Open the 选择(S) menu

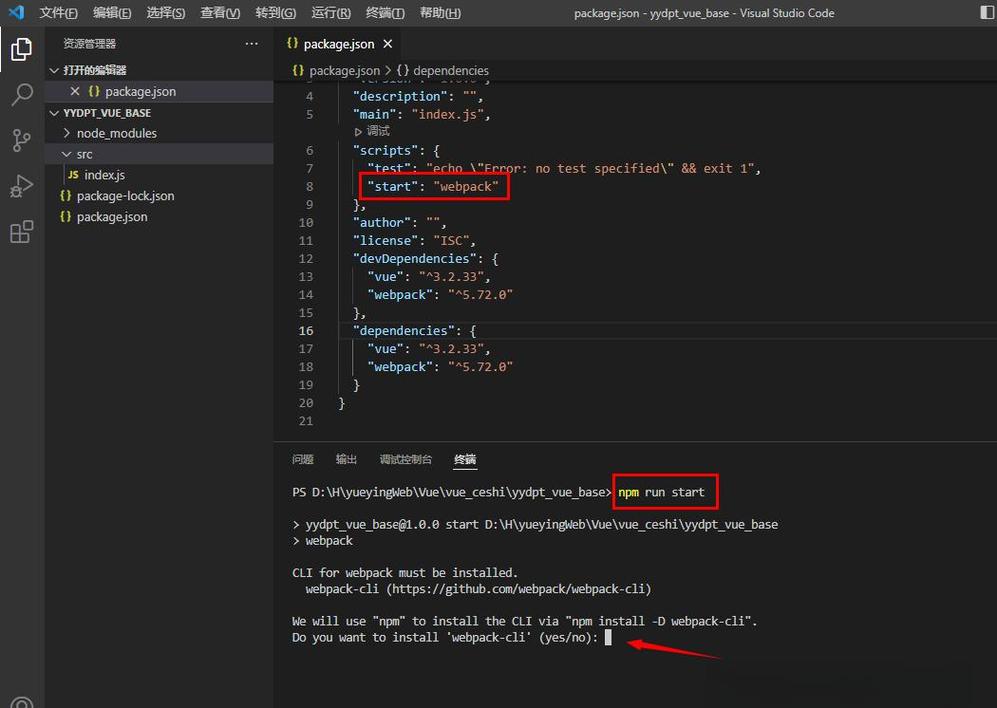(165, 13)
